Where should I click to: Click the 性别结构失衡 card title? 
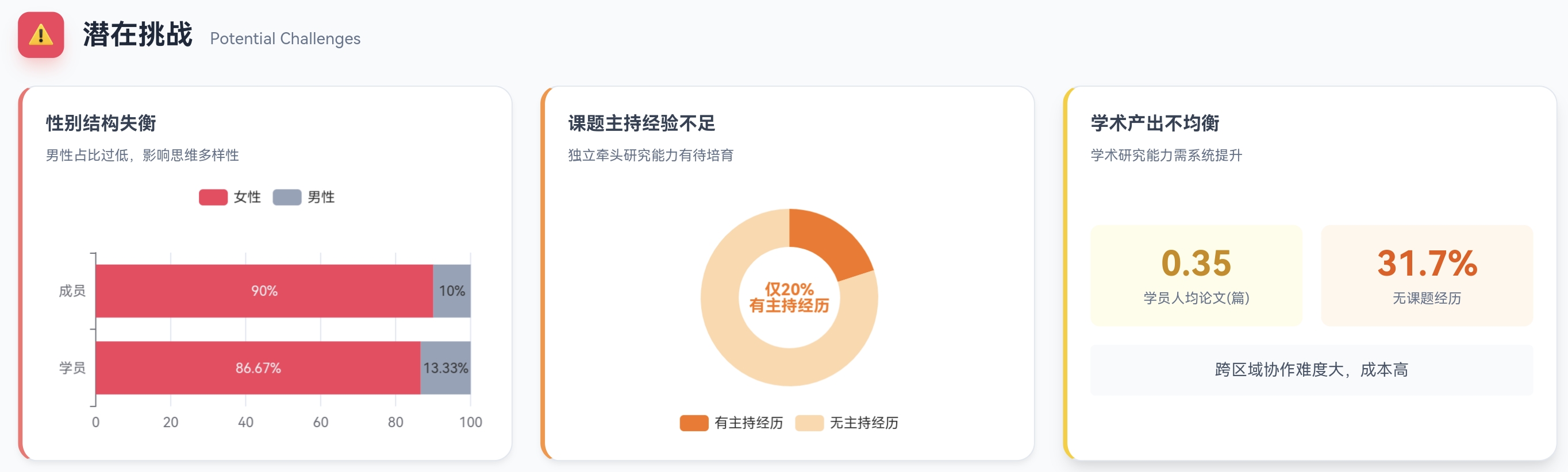(101, 123)
